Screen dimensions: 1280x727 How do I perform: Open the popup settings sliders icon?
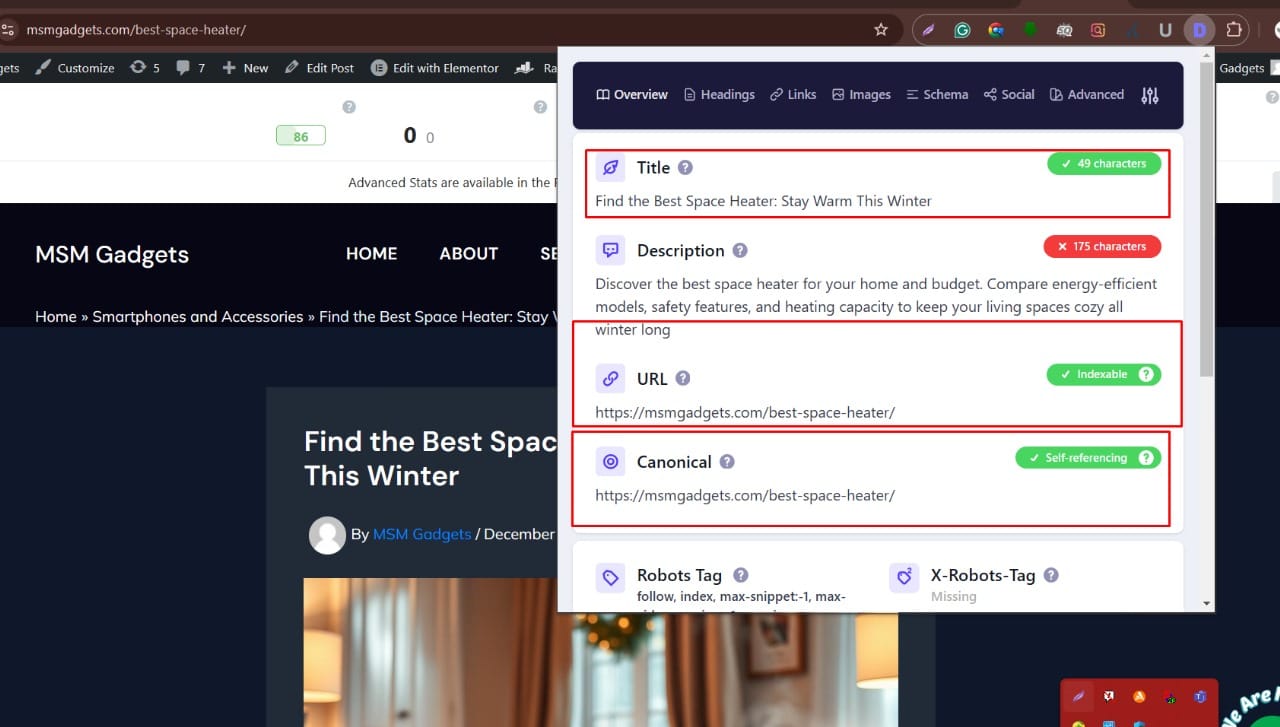[1150, 96]
